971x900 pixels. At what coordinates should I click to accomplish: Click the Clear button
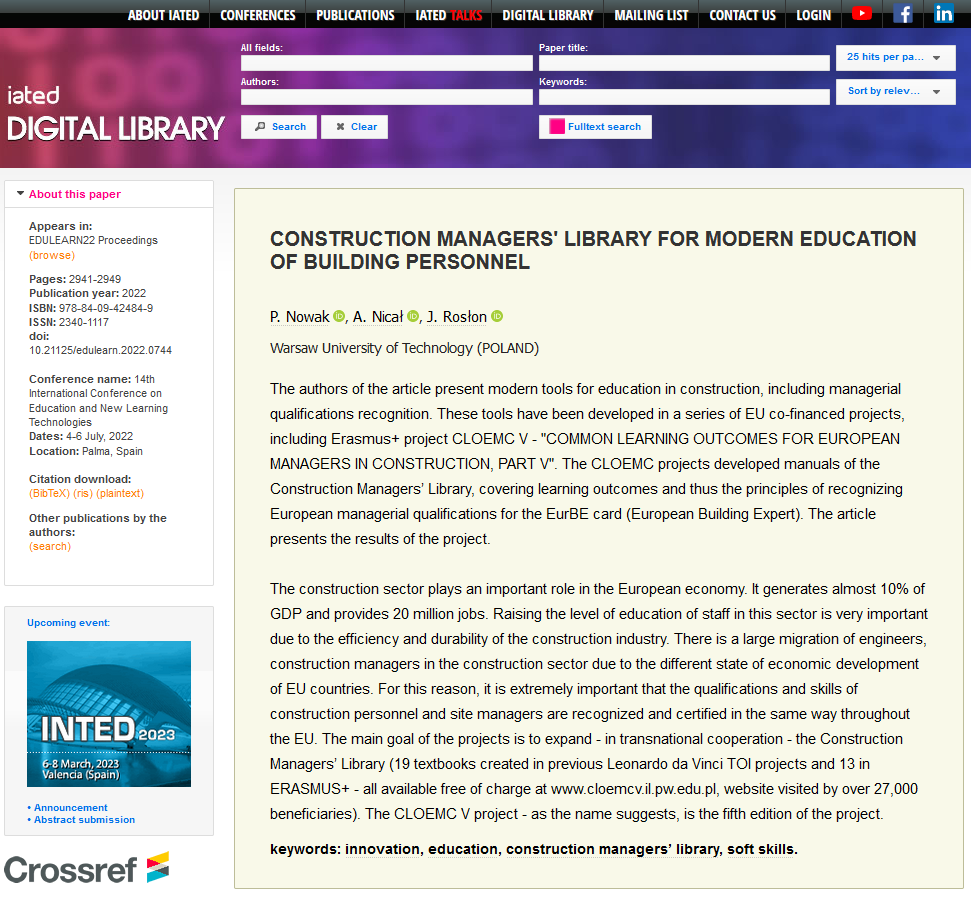pos(354,127)
